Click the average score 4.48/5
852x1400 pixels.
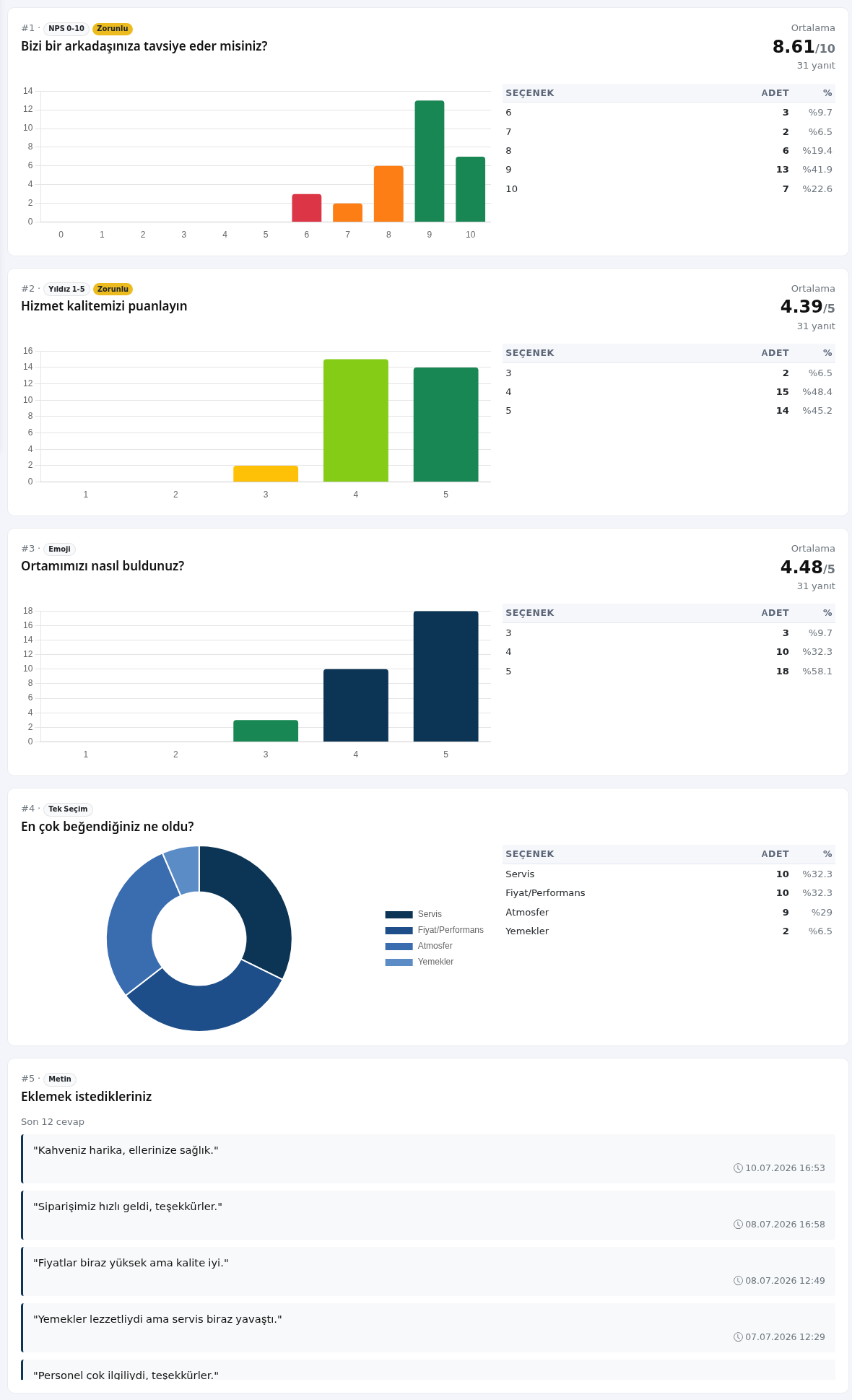(x=807, y=568)
